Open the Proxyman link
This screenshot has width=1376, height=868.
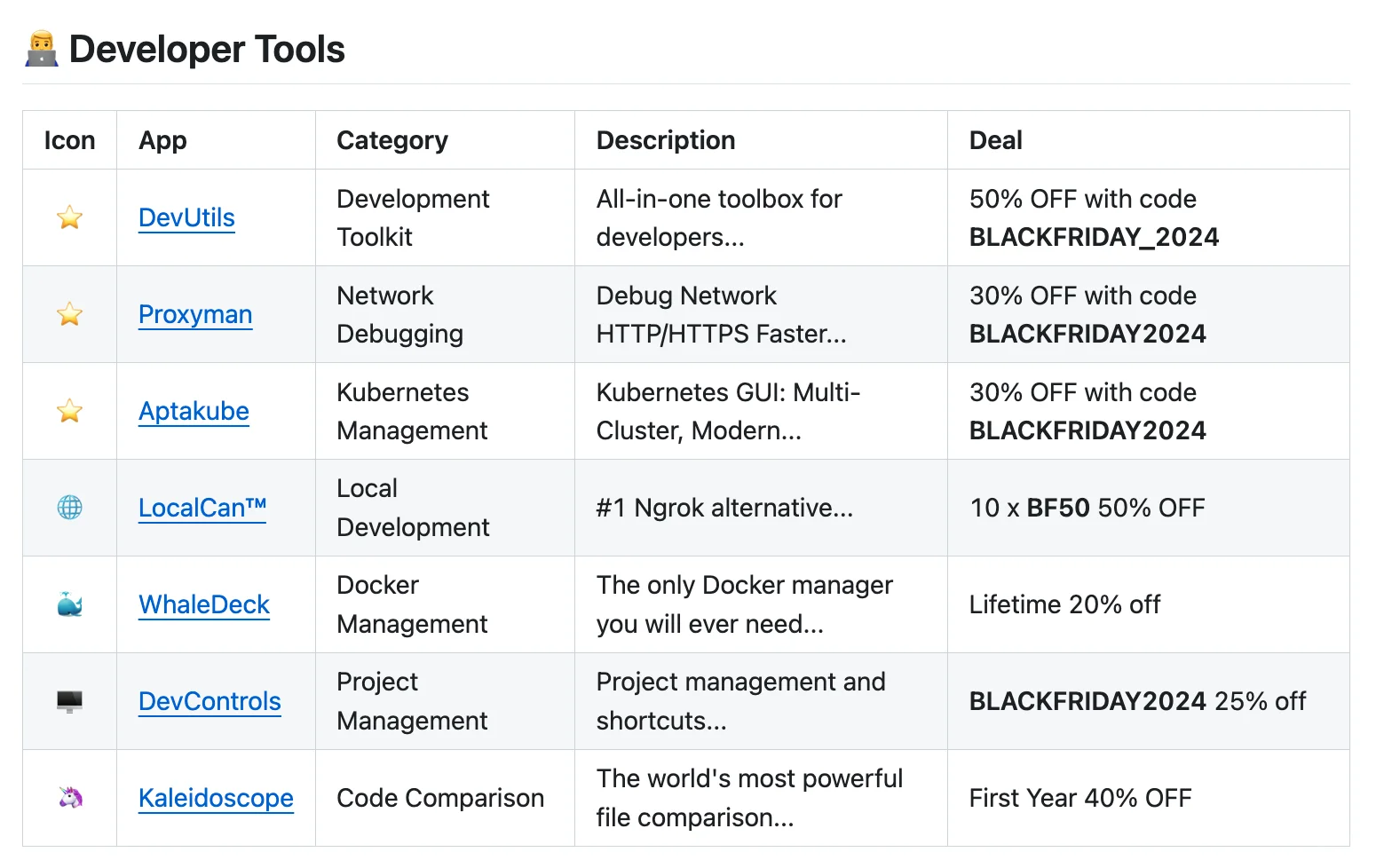pos(195,314)
